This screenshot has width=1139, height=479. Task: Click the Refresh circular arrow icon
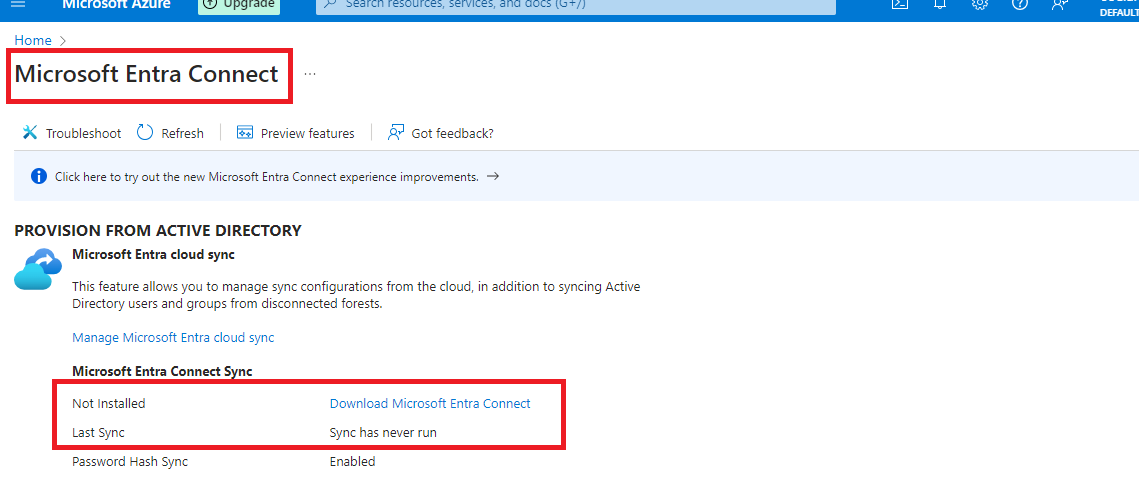[145, 132]
